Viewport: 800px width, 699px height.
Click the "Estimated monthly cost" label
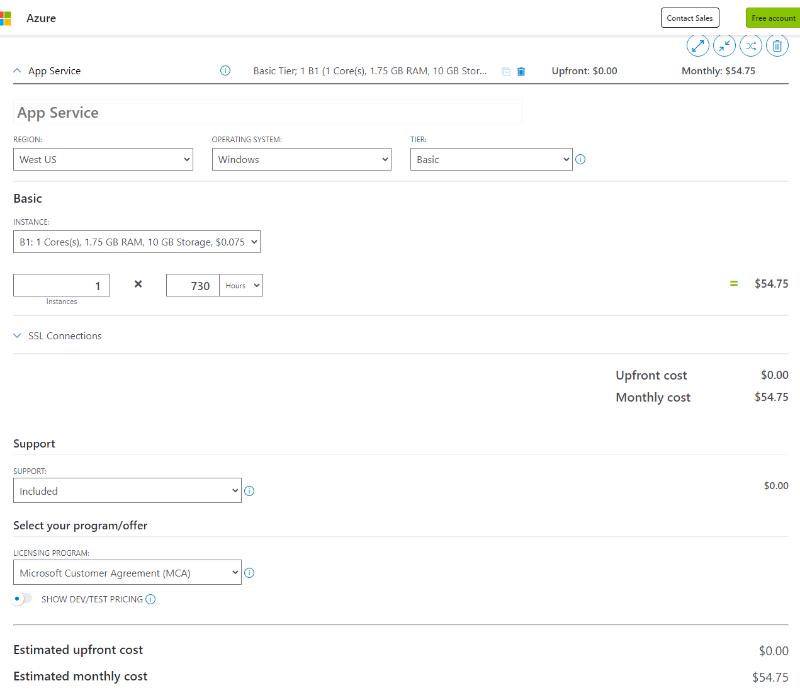point(80,676)
